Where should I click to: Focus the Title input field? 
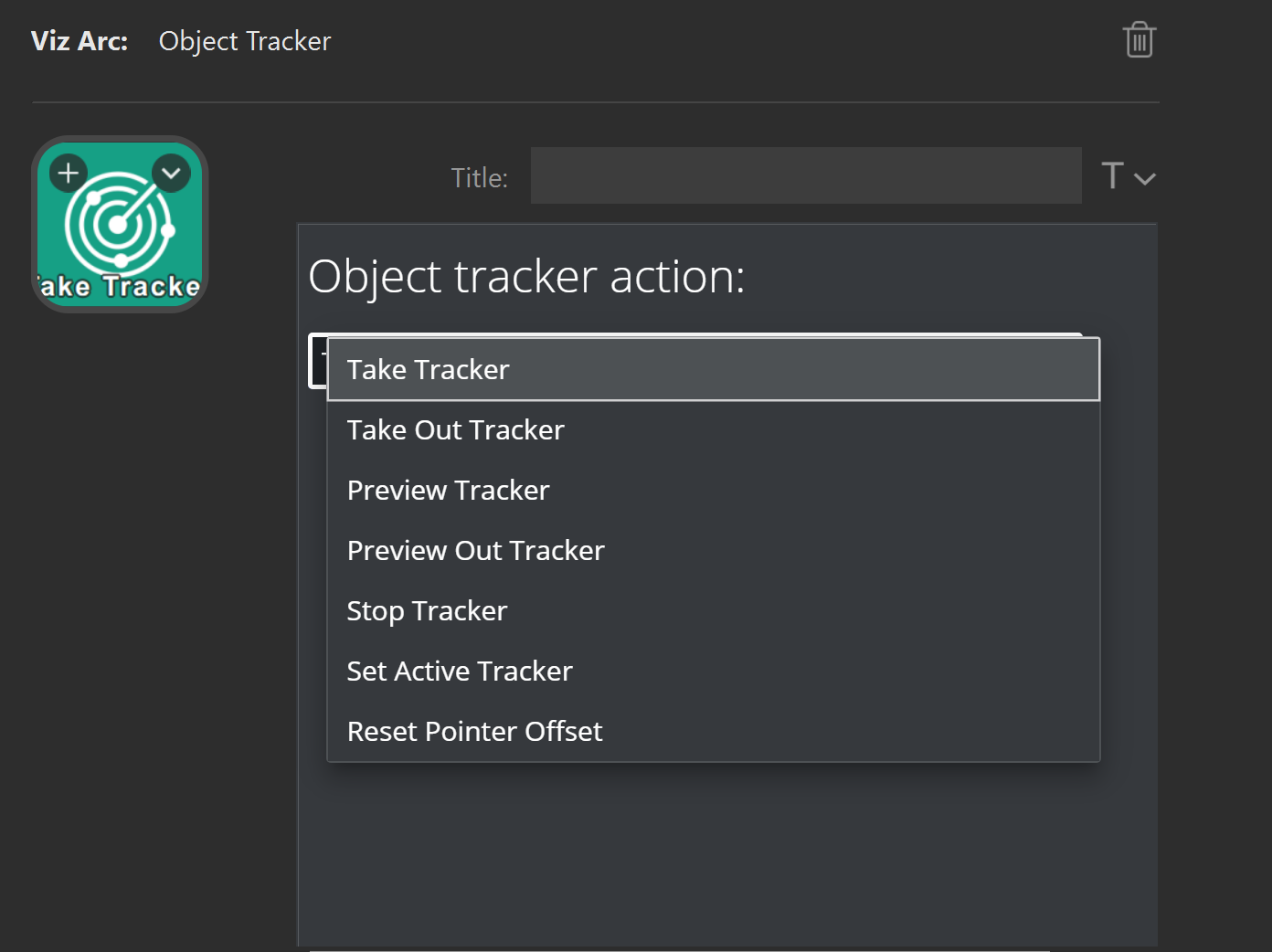coord(806,175)
